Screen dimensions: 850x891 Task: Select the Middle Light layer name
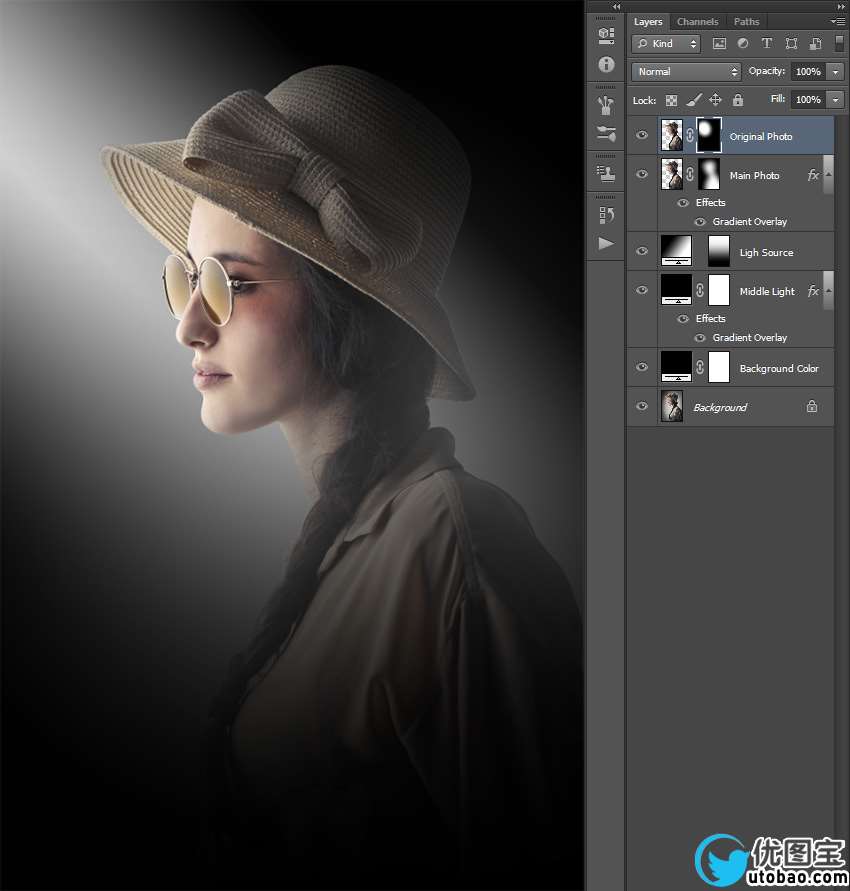click(x=767, y=292)
